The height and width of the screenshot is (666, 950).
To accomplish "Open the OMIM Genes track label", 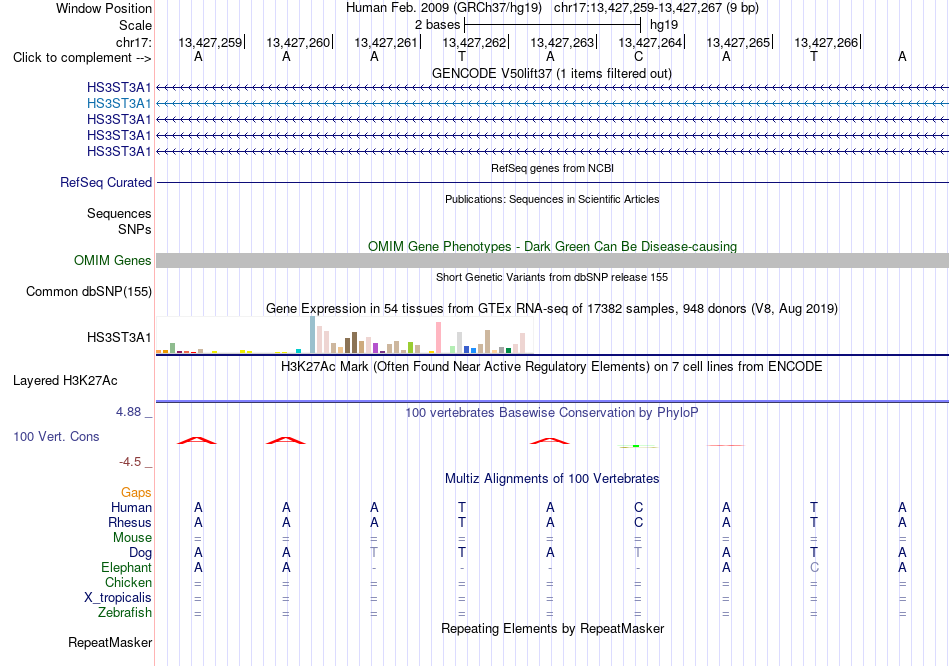I will [112, 261].
